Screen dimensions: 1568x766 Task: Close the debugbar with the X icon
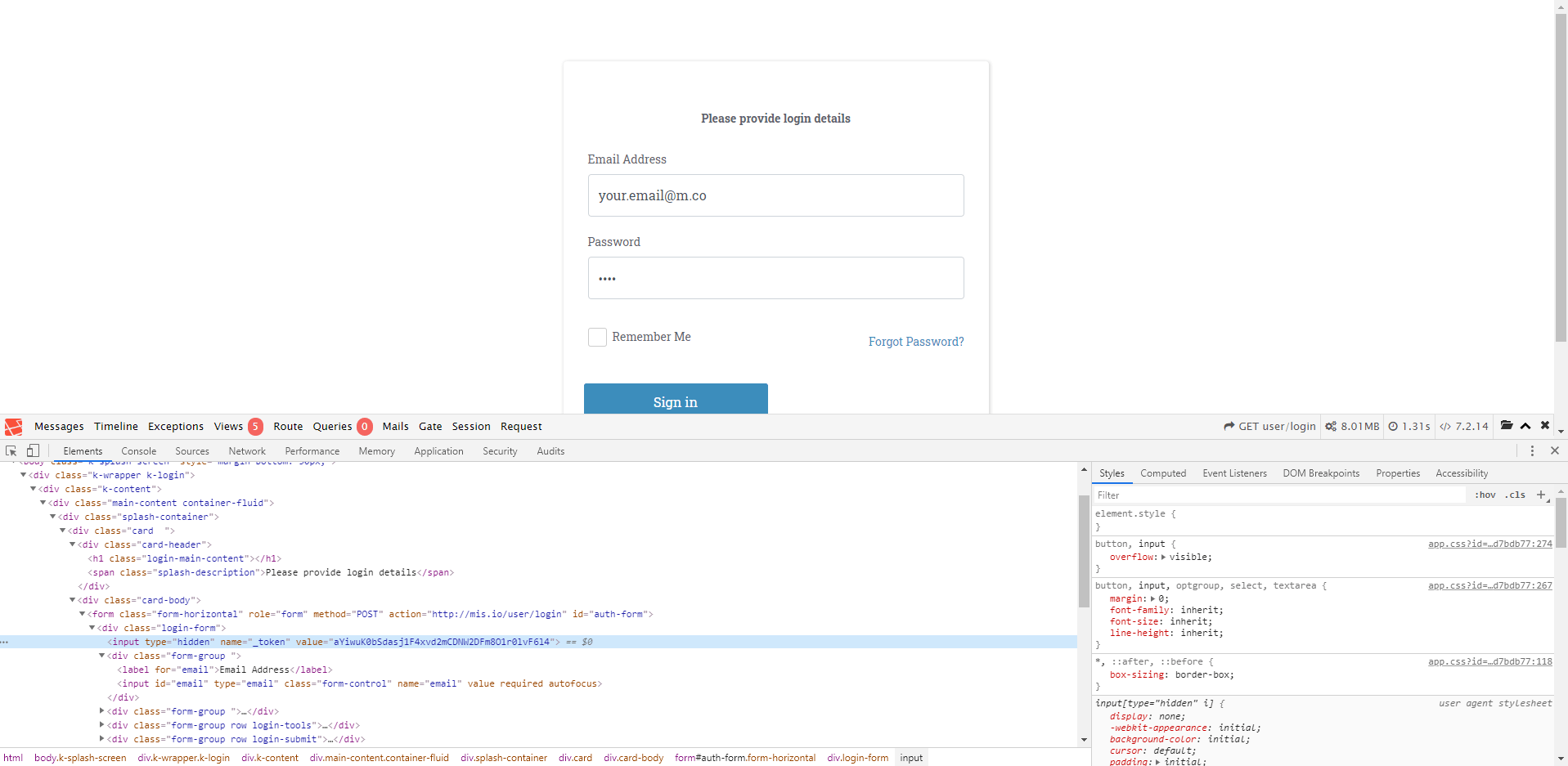point(1545,425)
